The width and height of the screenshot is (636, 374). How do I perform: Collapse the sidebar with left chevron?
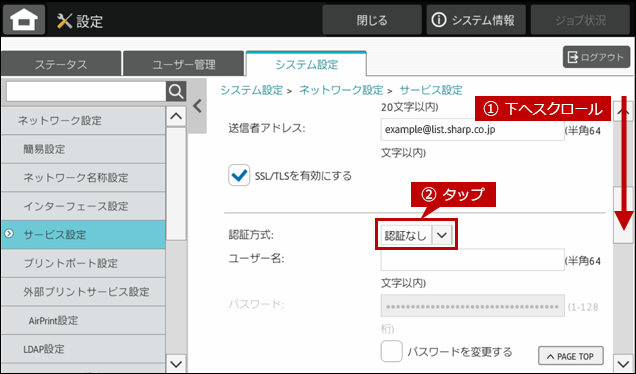(197, 106)
